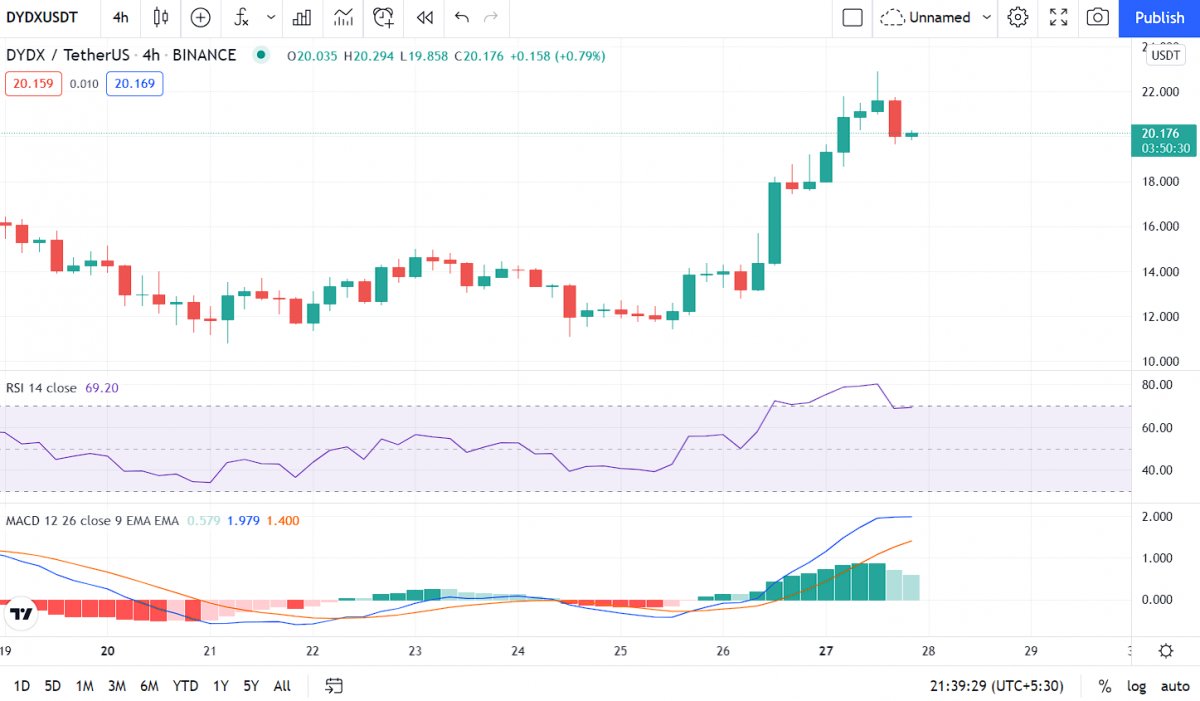Set the date range to All
Image resolution: width=1200 pixels, height=701 pixels.
(282, 686)
